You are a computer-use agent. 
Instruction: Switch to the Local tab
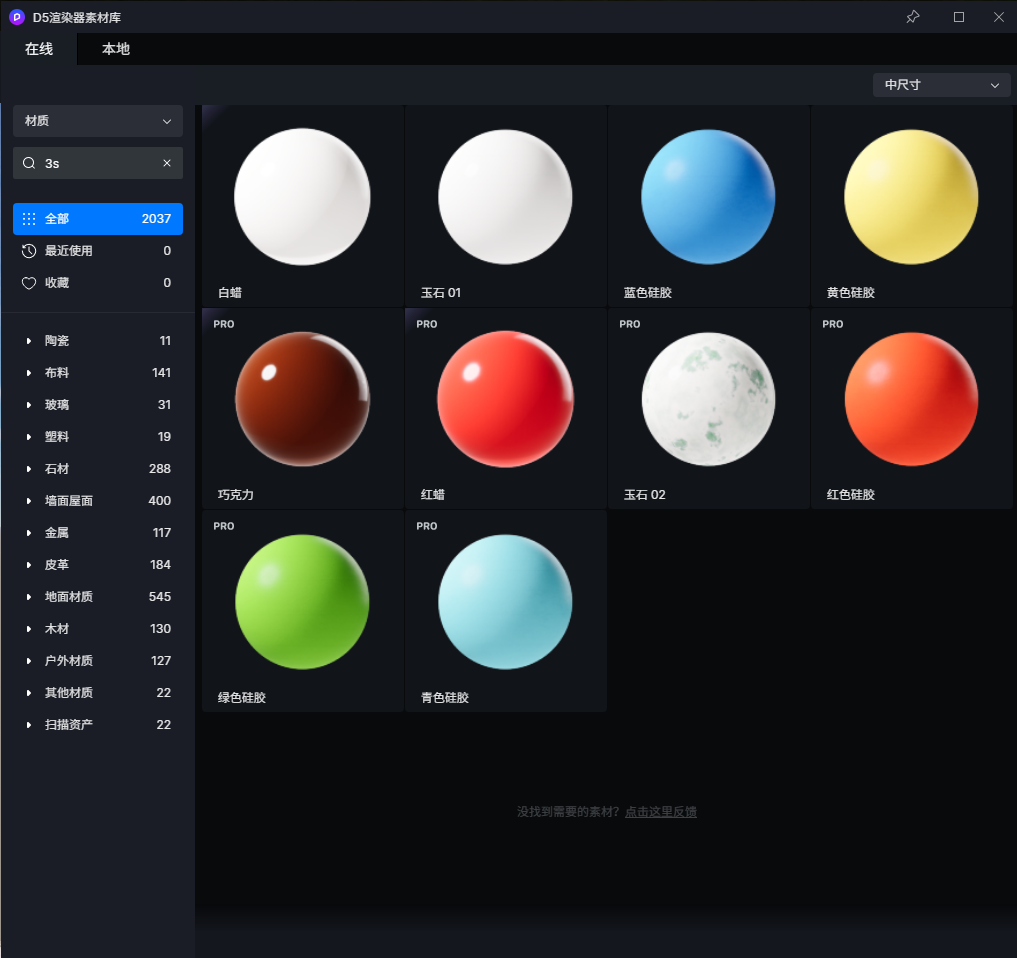pos(116,49)
